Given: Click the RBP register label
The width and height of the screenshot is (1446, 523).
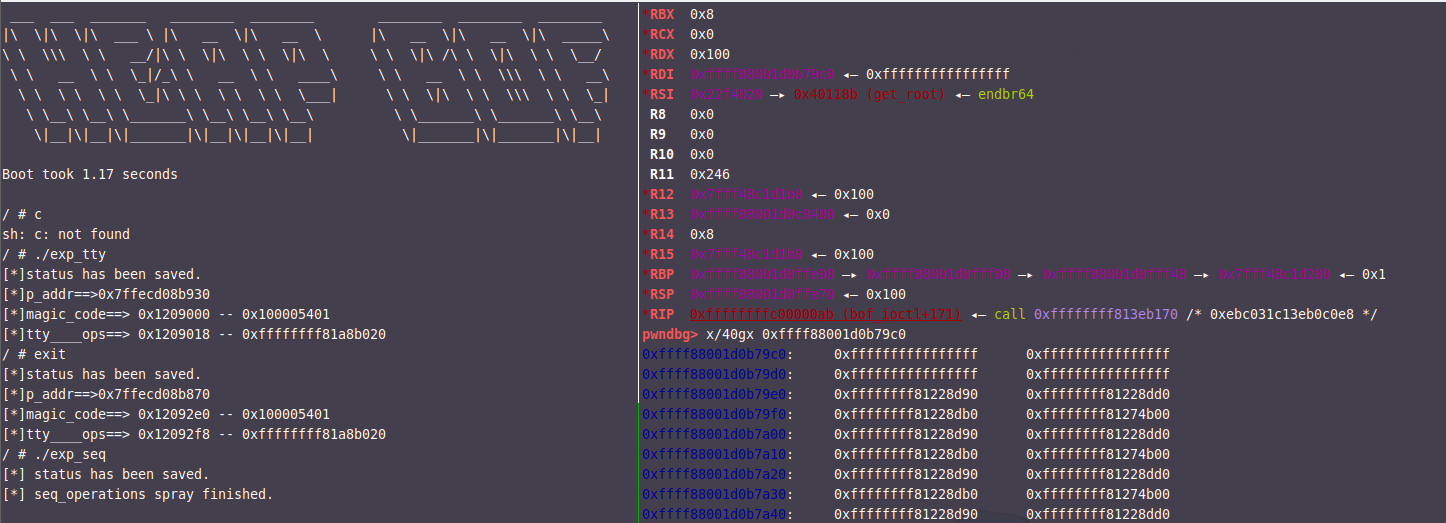Looking at the screenshot, I should pos(661,274).
